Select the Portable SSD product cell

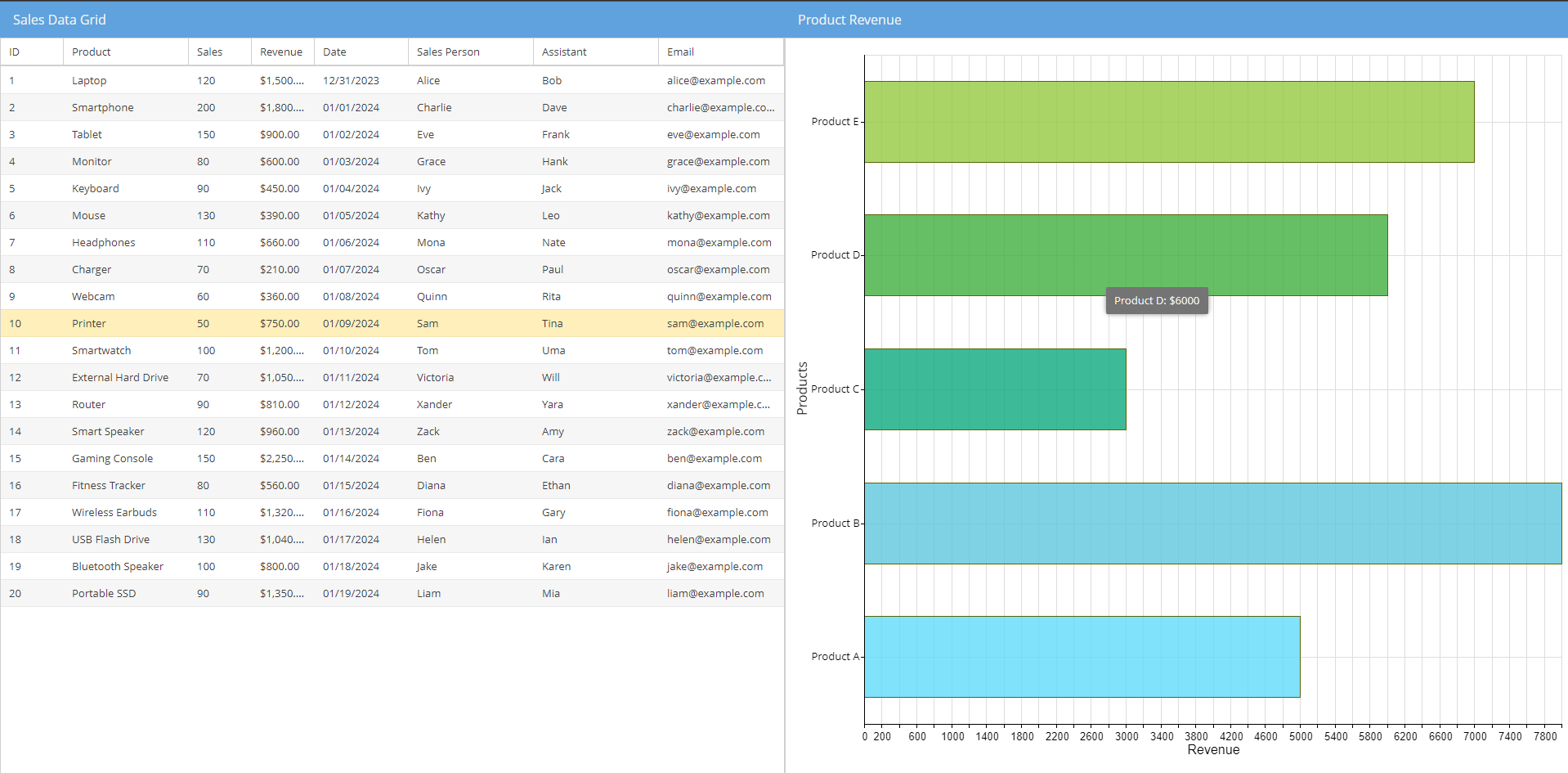[126, 593]
